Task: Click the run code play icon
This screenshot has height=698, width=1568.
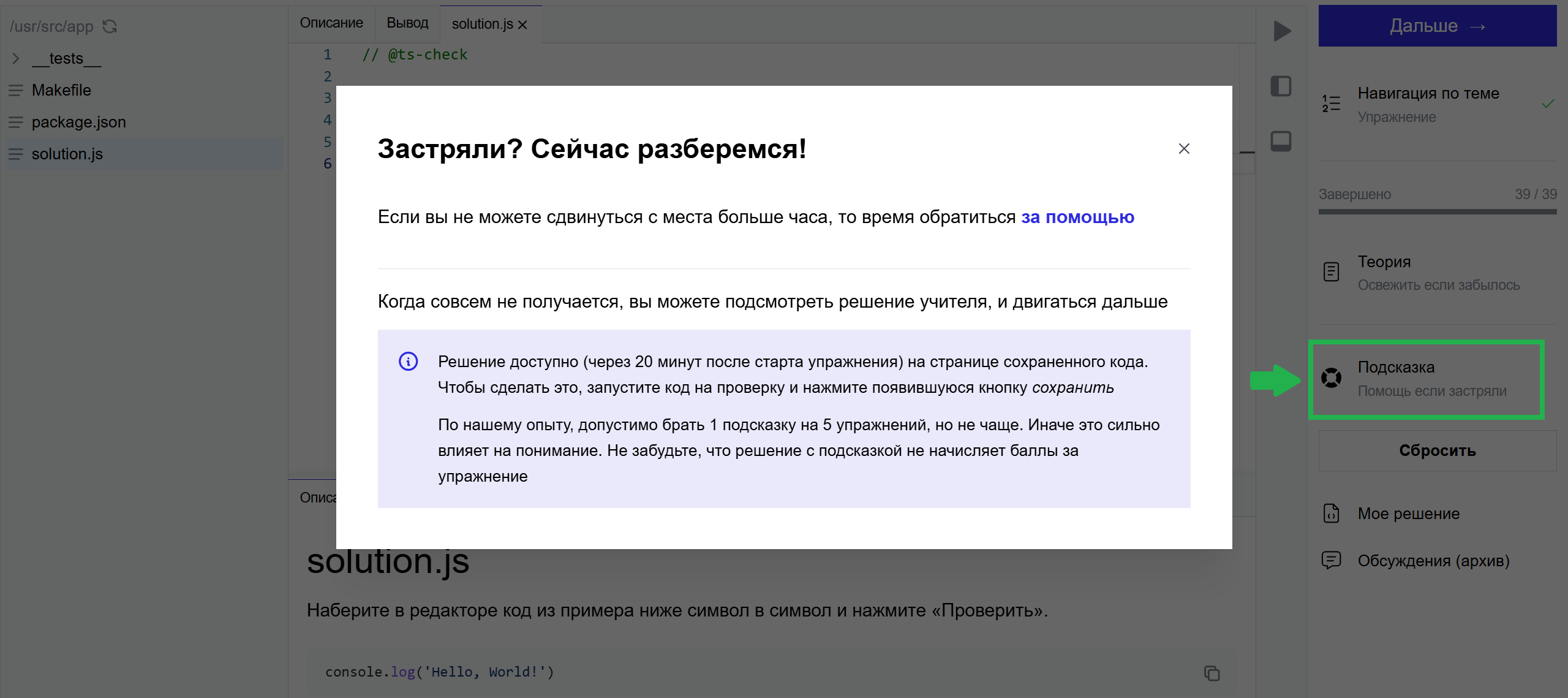Action: click(x=1281, y=31)
